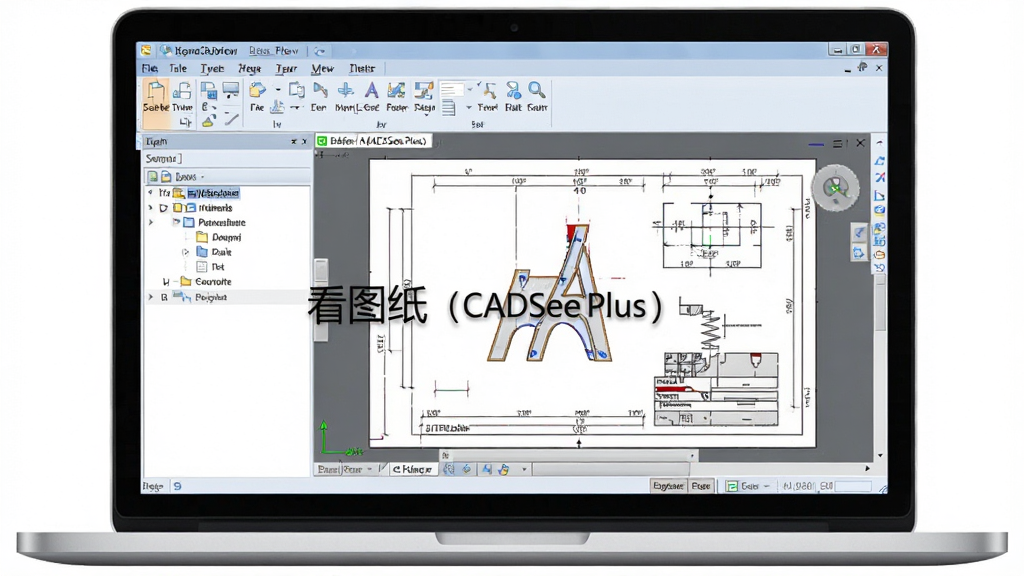Click the circular arrow icon in the title bar

tap(319, 50)
